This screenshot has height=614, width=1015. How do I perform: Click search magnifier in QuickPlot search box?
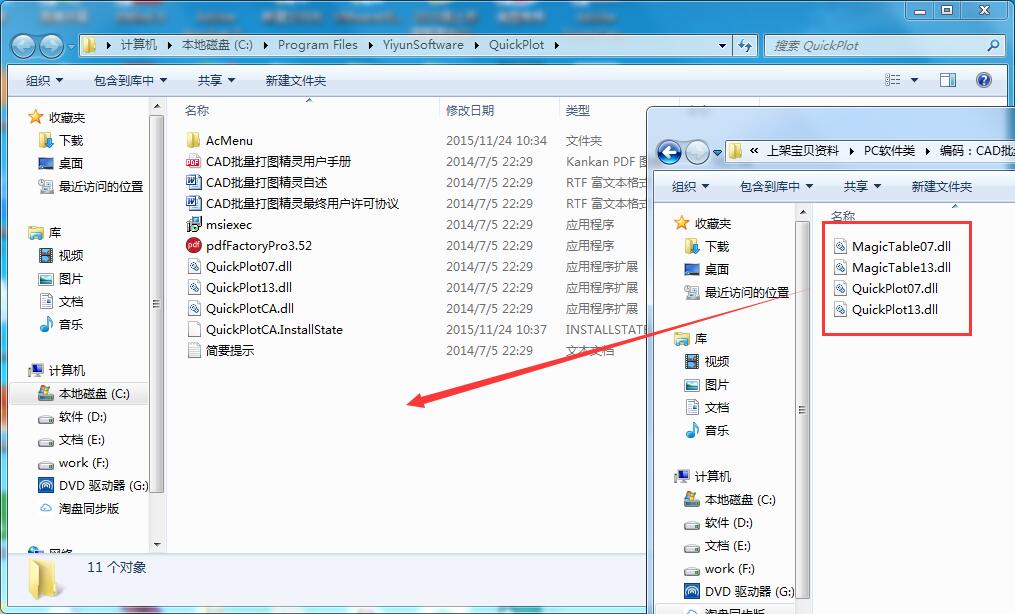(994, 45)
